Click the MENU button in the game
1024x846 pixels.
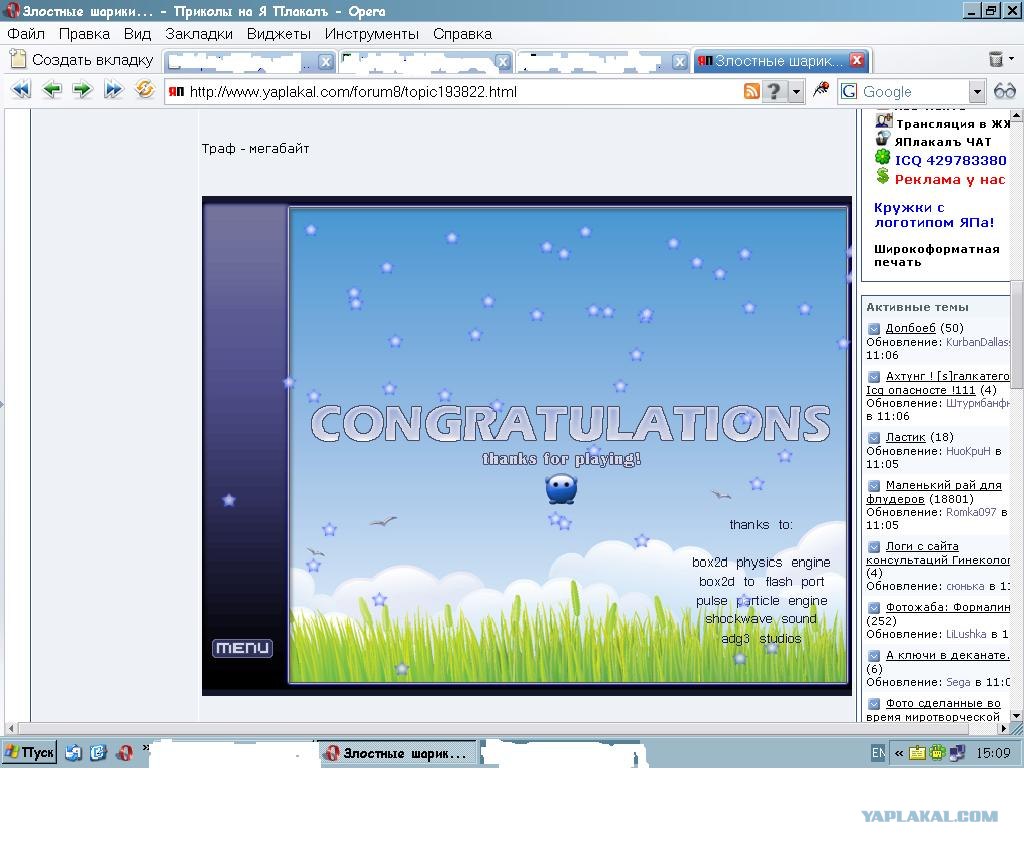242,648
